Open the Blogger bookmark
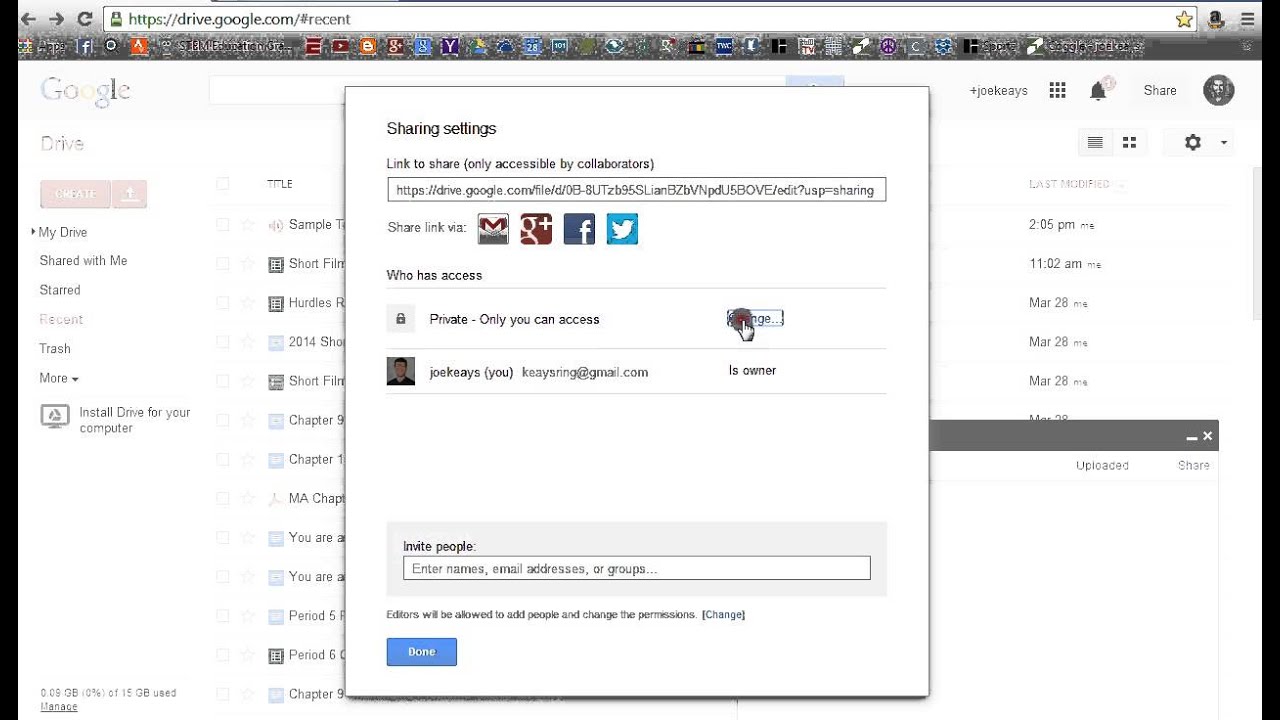1280x720 pixels. [x=367, y=46]
